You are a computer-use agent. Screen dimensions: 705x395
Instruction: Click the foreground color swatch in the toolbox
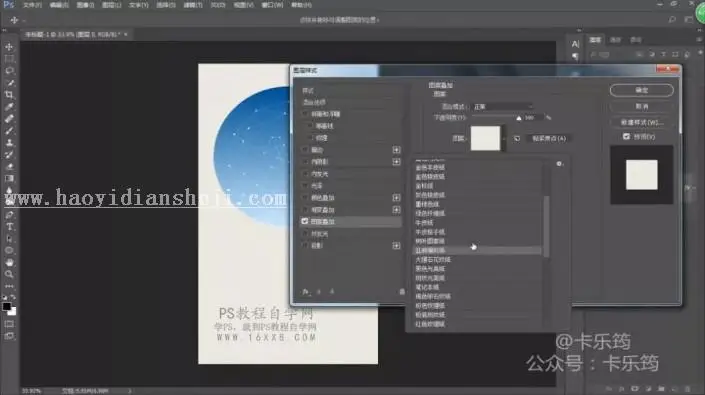pyautogui.click(x=6, y=307)
